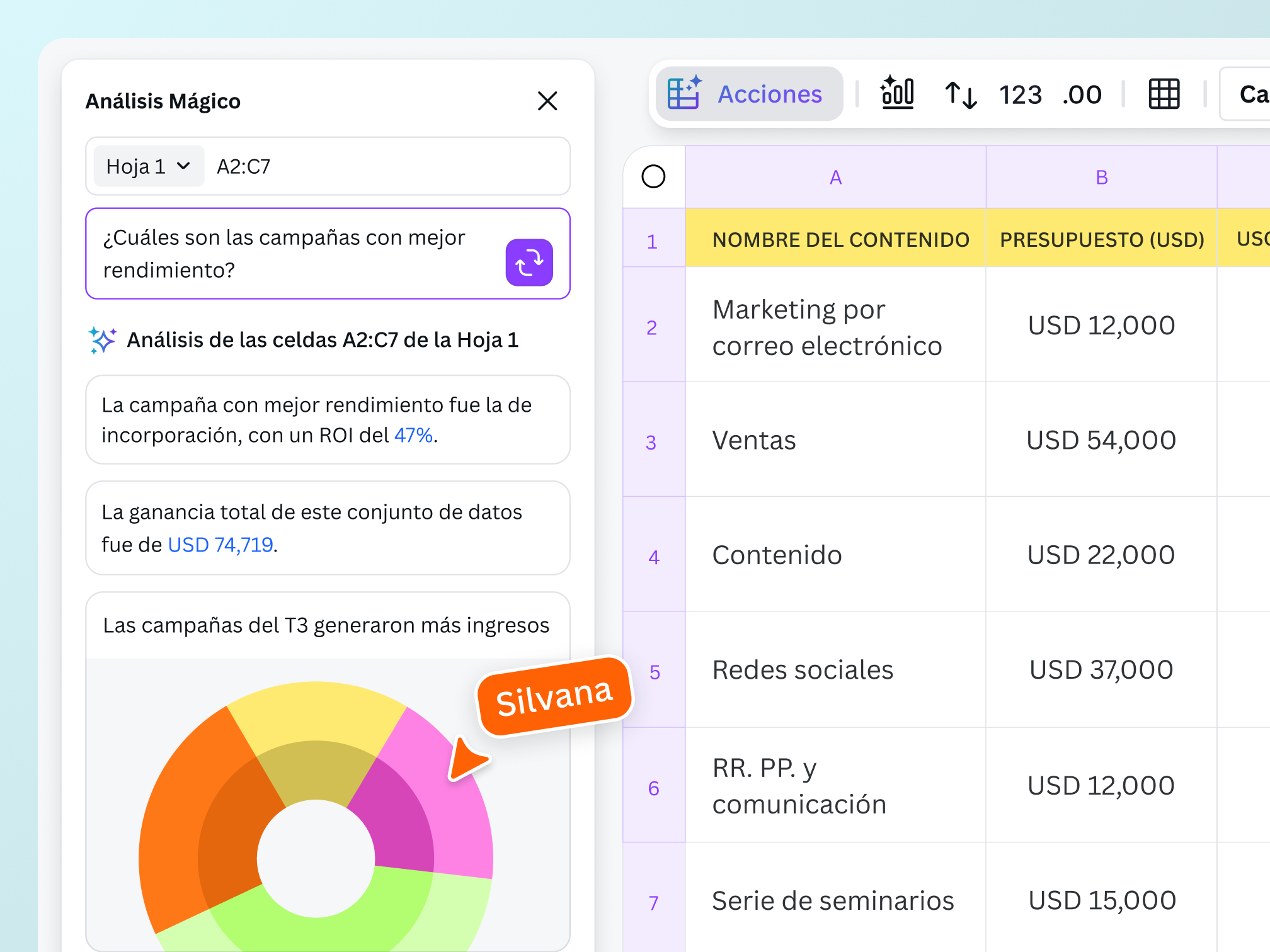Click the PRESUPUESTO (USD) header cell
1270x952 pixels.
click(1101, 239)
